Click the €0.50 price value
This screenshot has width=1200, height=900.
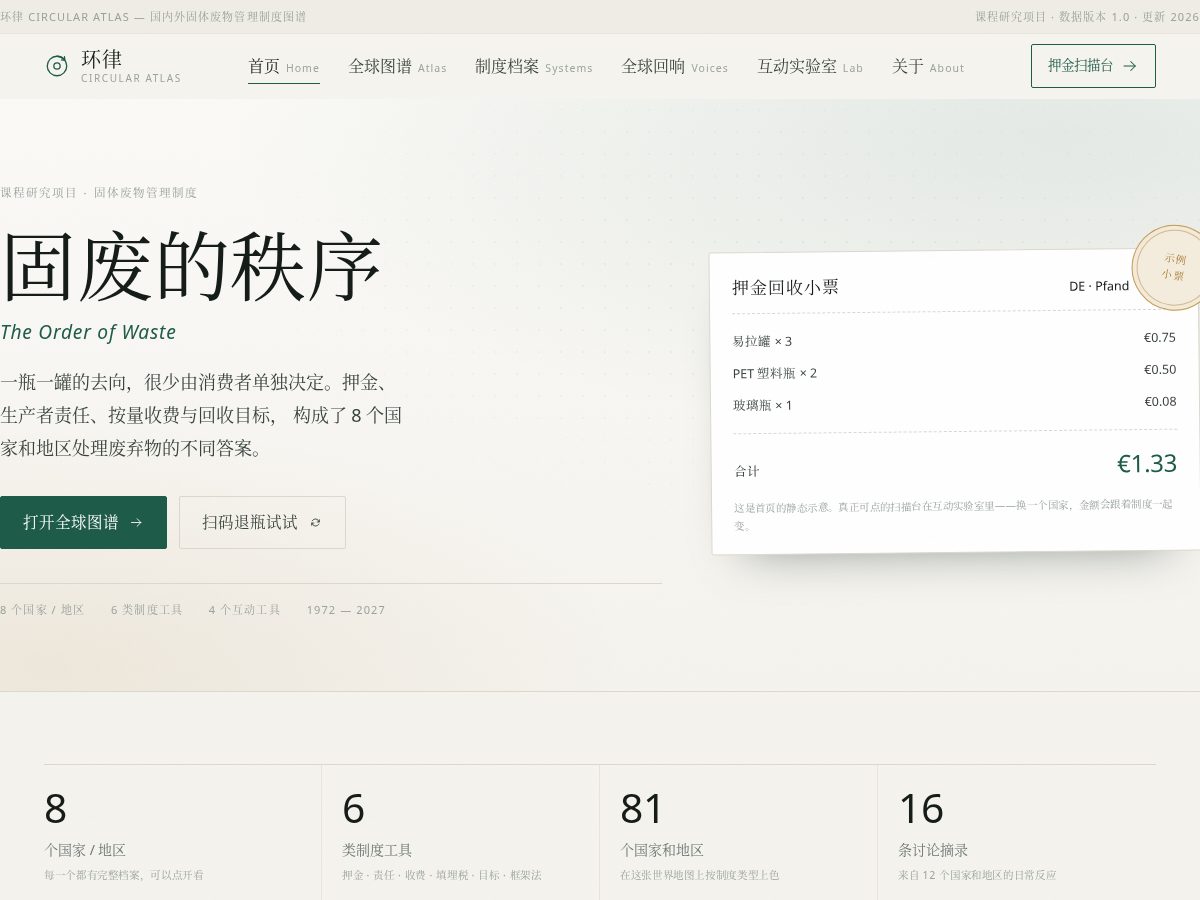click(1160, 369)
